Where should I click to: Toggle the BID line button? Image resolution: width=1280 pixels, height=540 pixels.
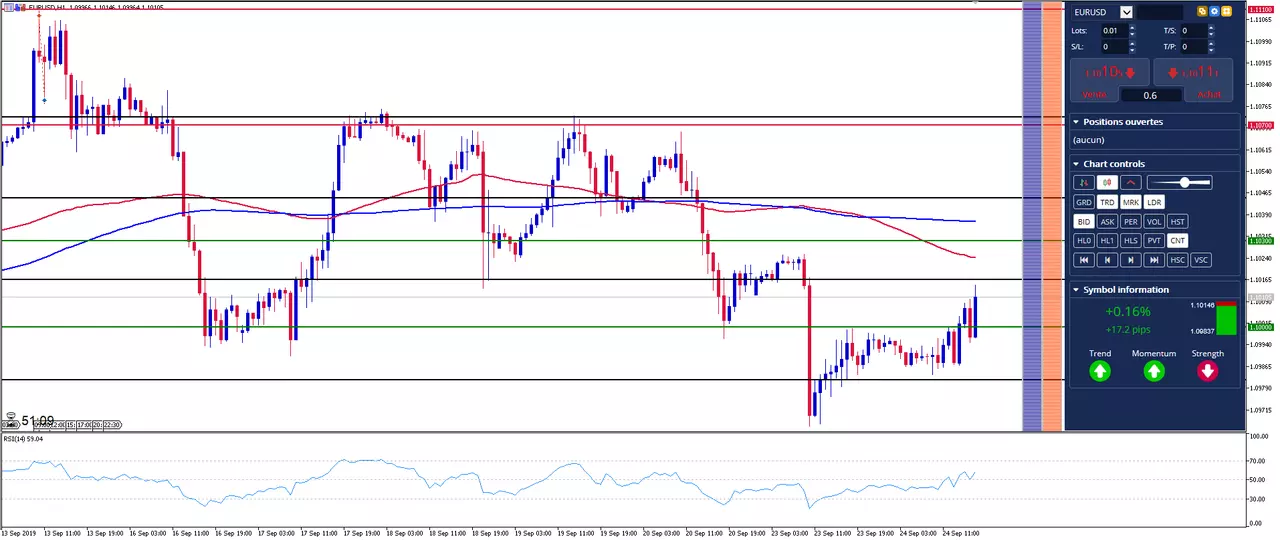click(x=1083, y=222)
